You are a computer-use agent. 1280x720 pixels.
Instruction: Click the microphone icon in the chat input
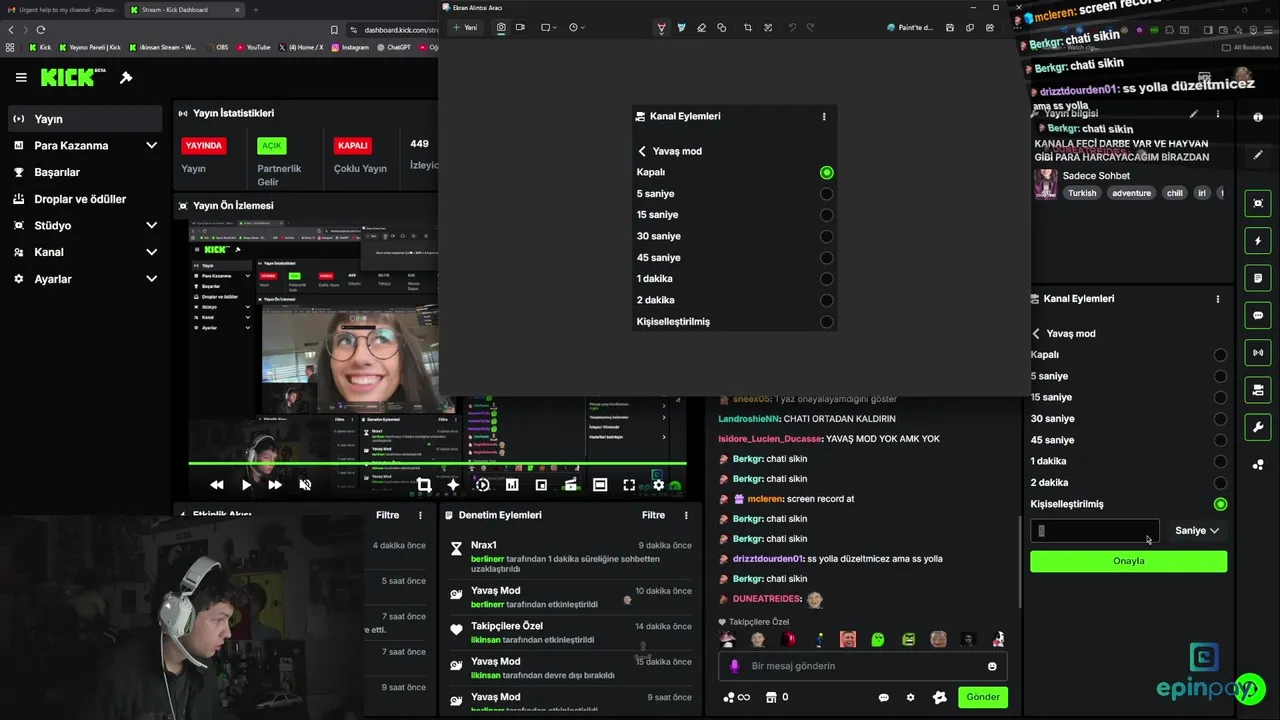click(735, 666)
